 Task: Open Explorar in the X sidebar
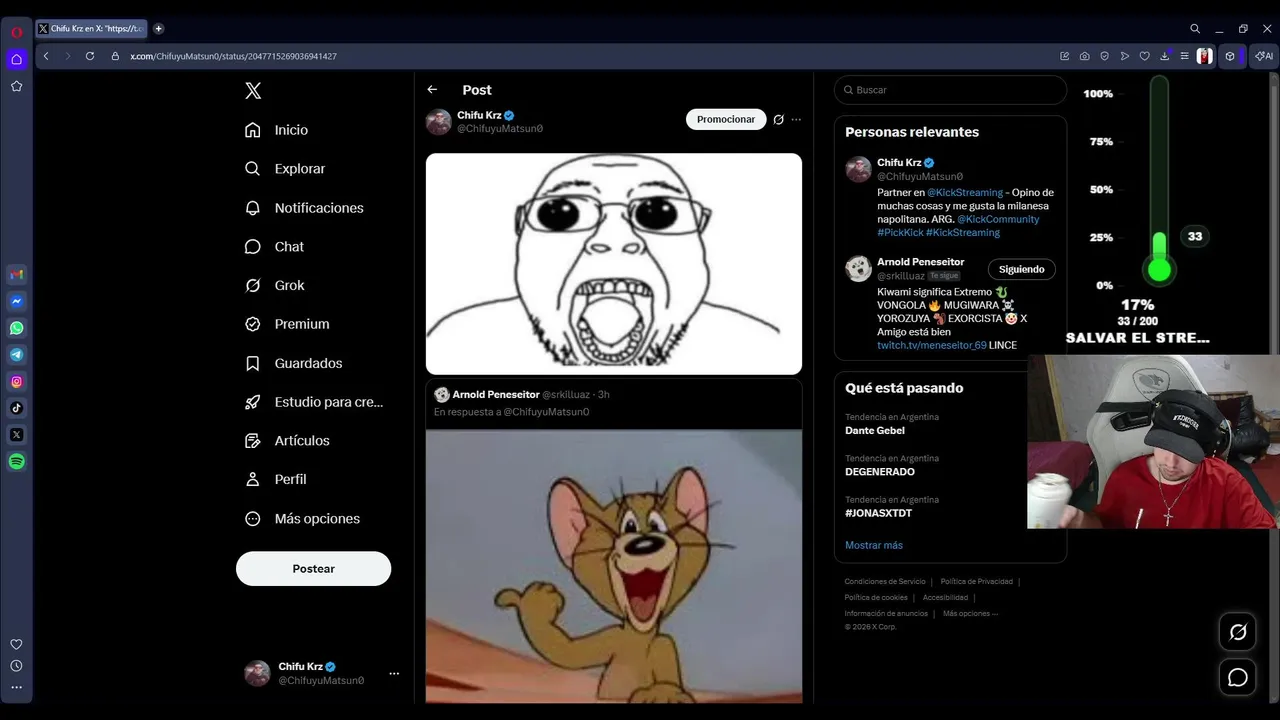(x=286, y=169)
